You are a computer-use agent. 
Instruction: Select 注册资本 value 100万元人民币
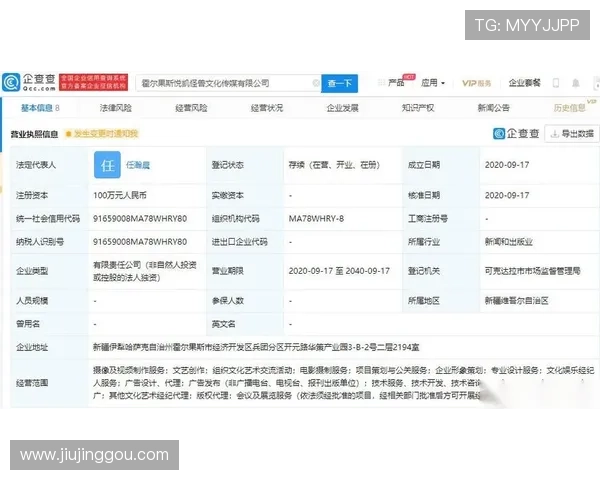click(120, 195)
